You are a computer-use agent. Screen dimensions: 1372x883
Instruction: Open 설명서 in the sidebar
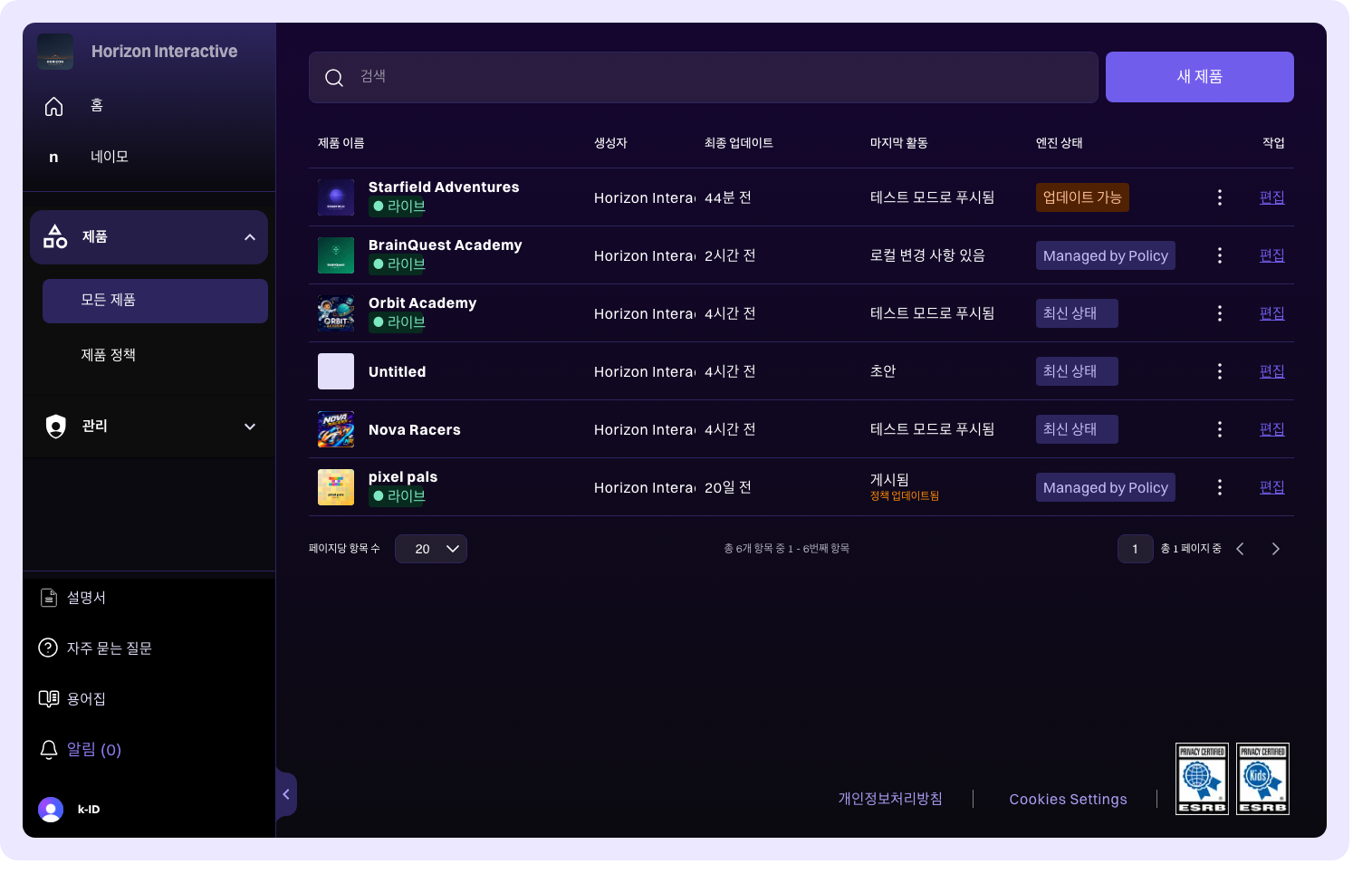pos(86,598)
